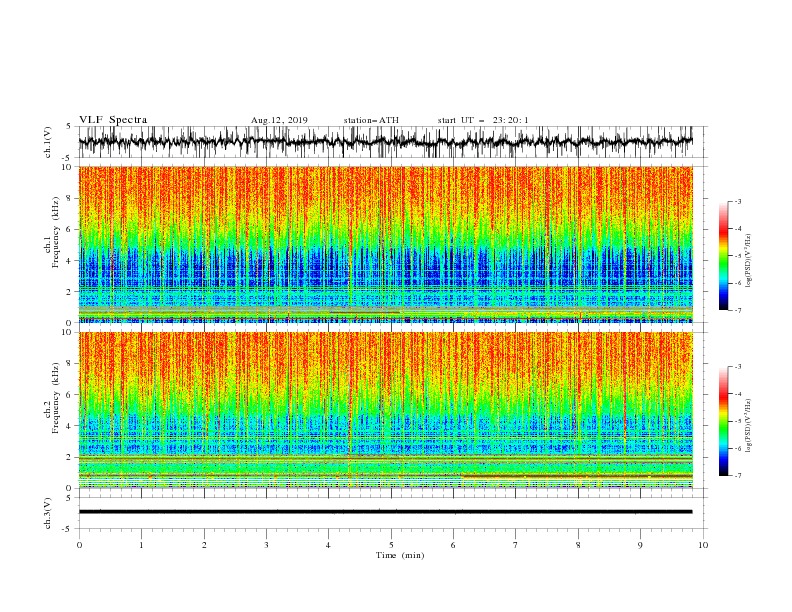Click the upper ch.1 PSD color bar

coord(723,256)
